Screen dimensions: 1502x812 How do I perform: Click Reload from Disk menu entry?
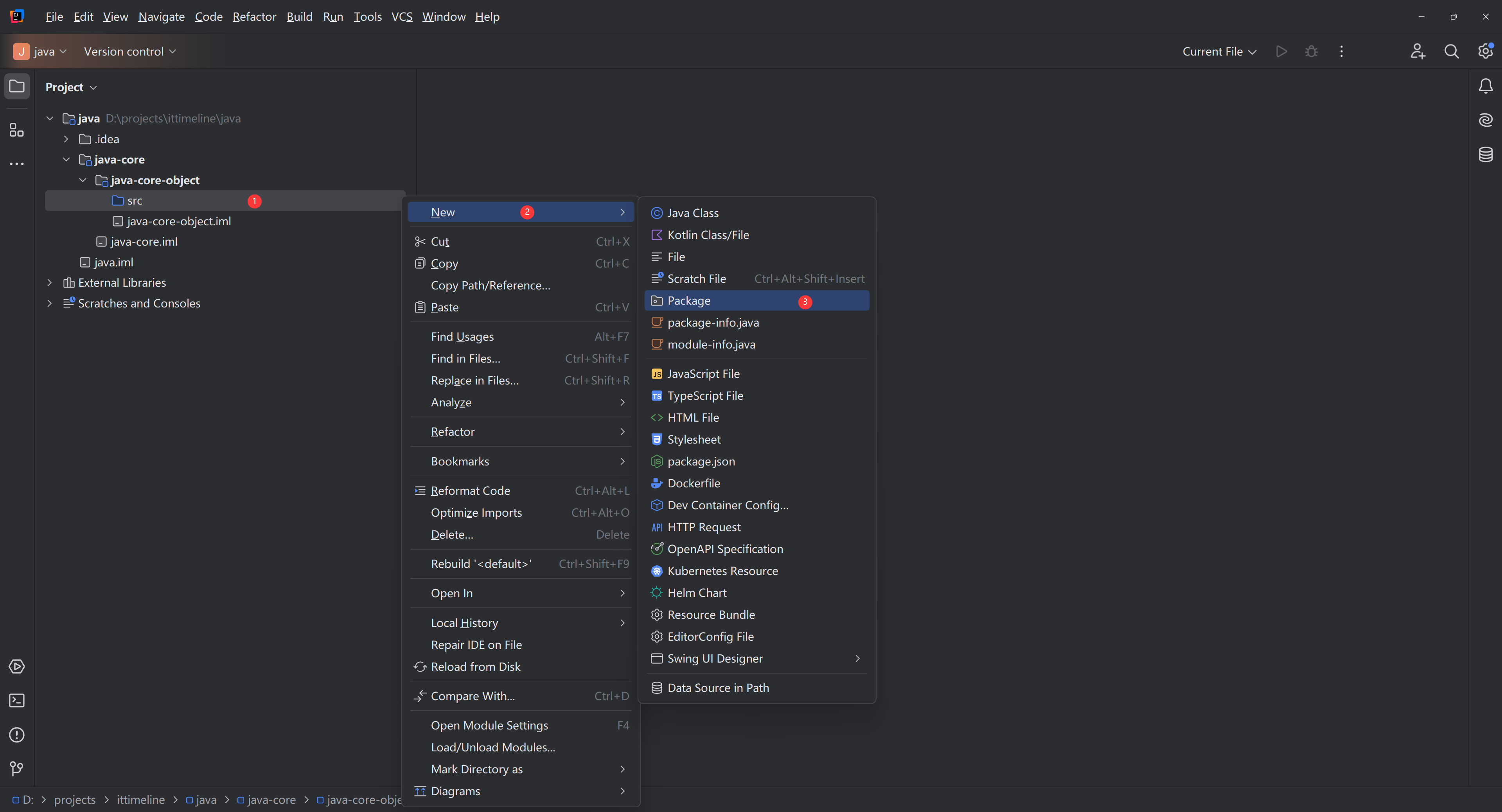click(475, 666)
